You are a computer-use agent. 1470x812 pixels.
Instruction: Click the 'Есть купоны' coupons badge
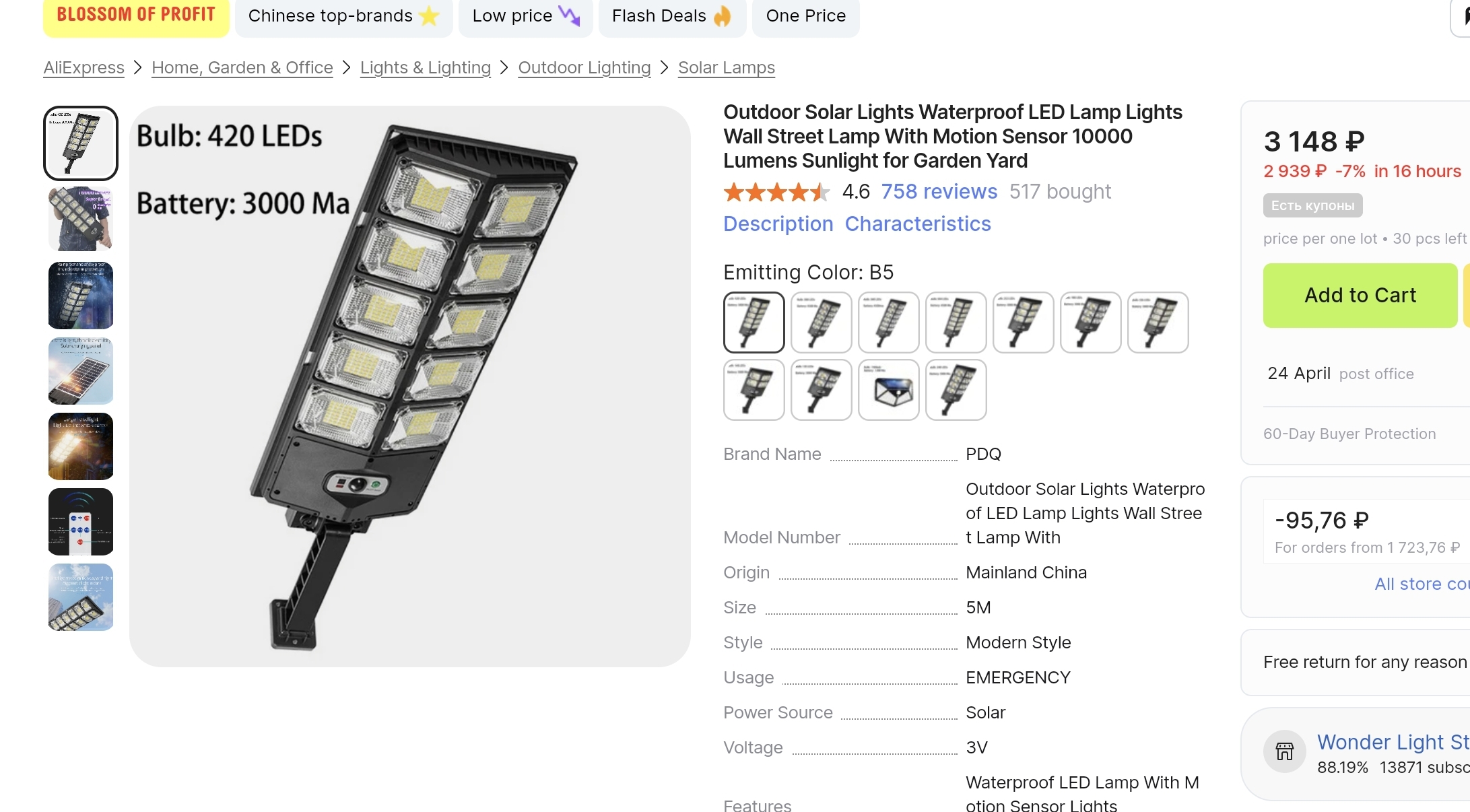coord(1312,206)
